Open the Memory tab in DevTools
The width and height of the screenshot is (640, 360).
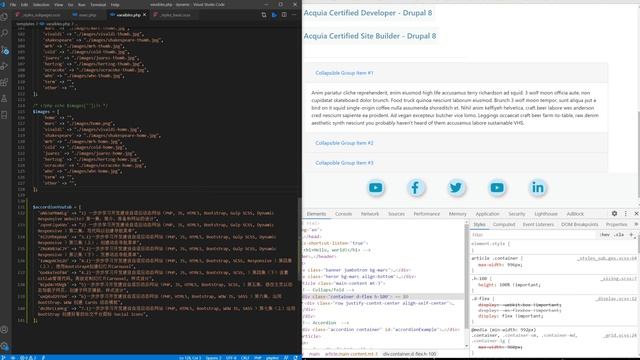[458, 214]
